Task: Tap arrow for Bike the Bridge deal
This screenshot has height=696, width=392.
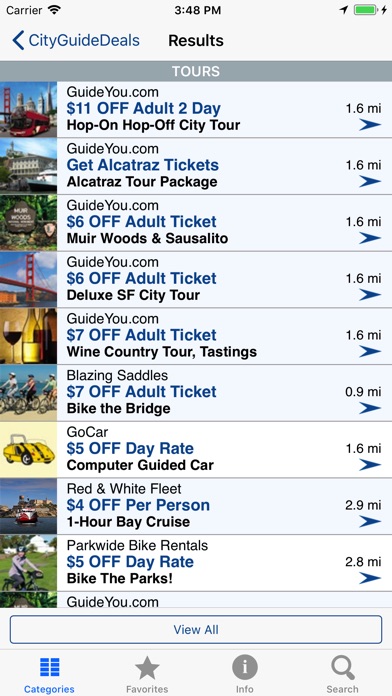Action: (370, 408)
